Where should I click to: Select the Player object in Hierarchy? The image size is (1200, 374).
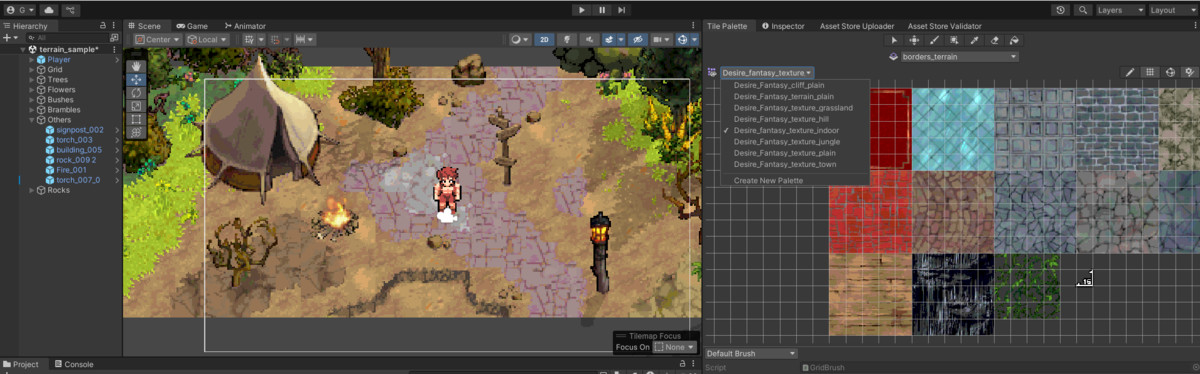pos(59,60)
